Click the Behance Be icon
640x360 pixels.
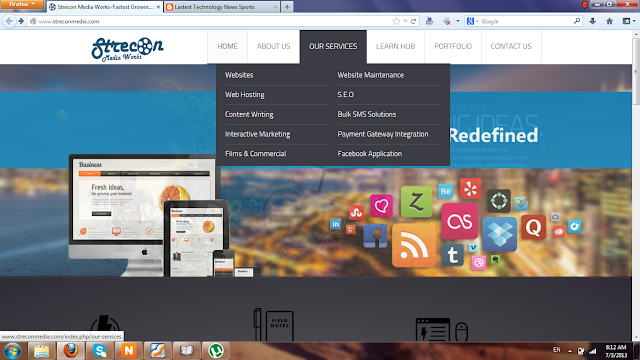pos(446,191)
